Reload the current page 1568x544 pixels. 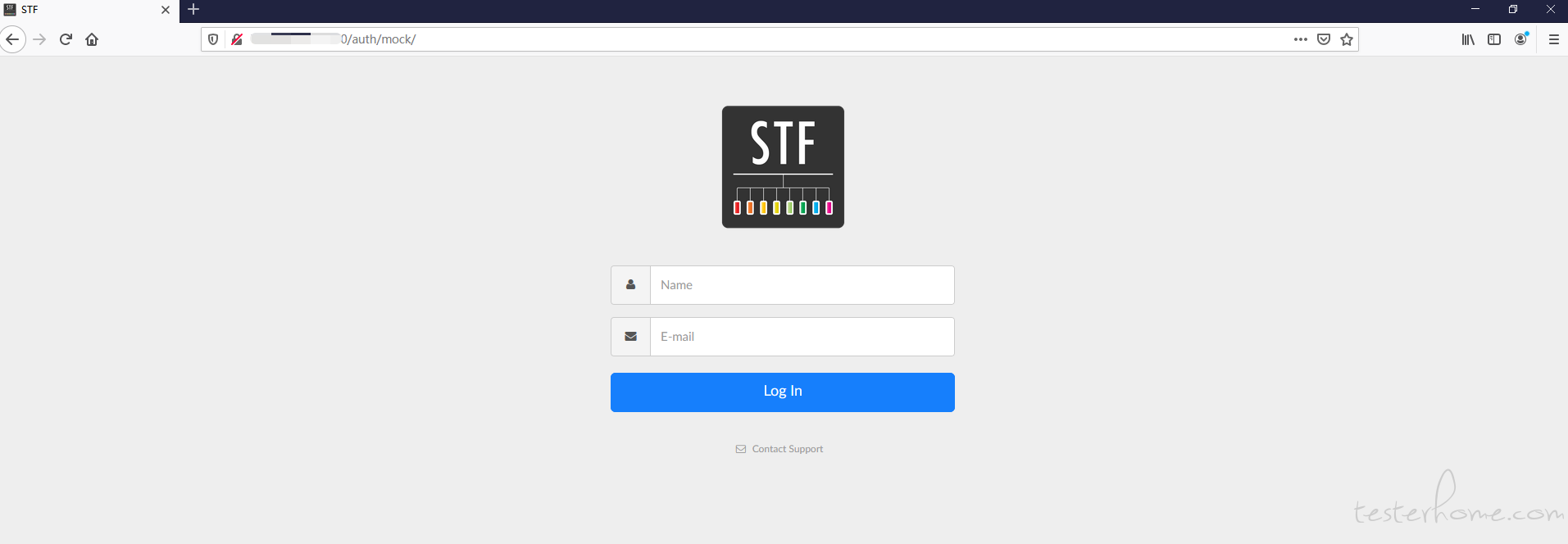point(66,39)
